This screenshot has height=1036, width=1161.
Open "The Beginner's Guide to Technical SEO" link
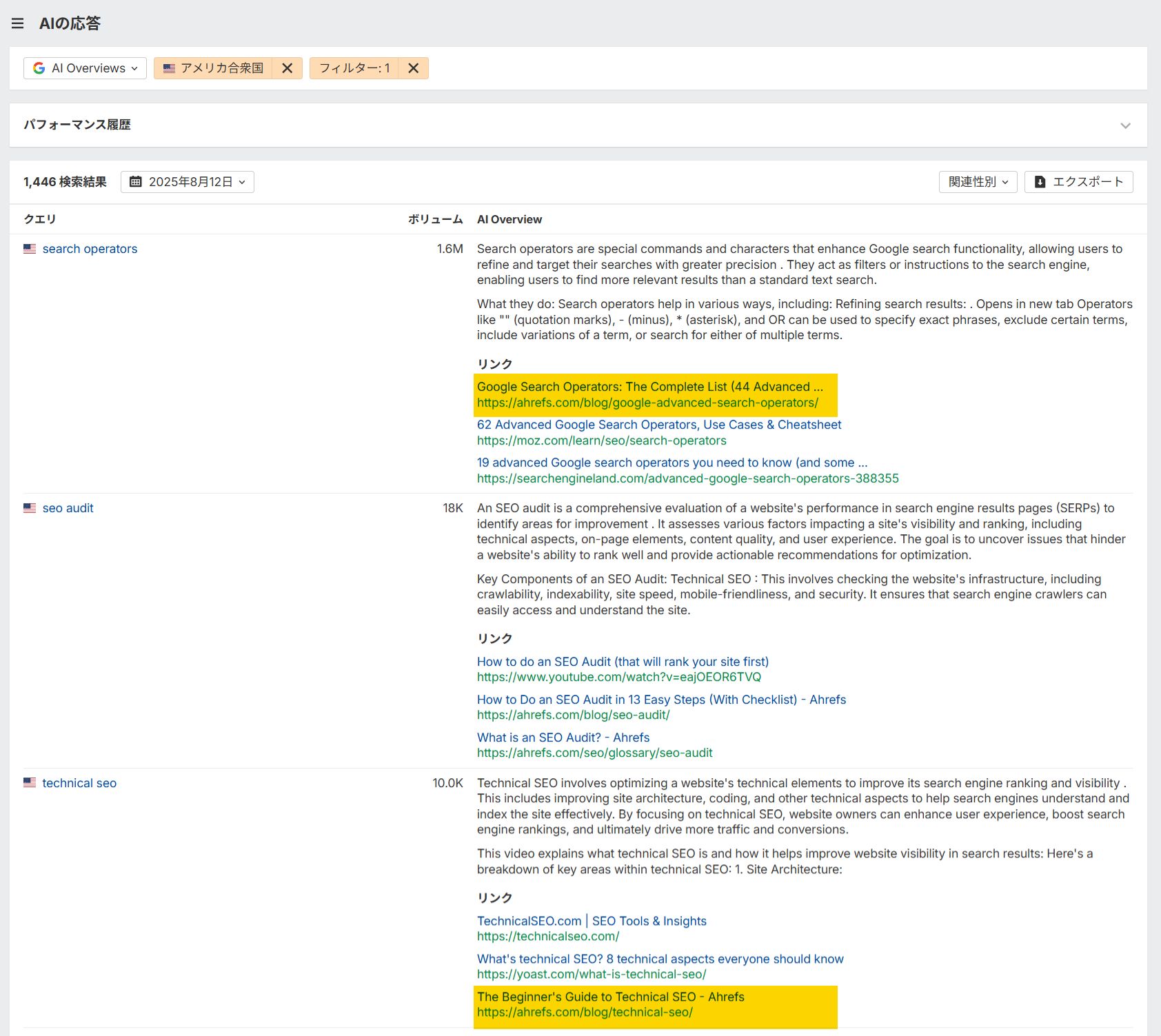point(610,997)
